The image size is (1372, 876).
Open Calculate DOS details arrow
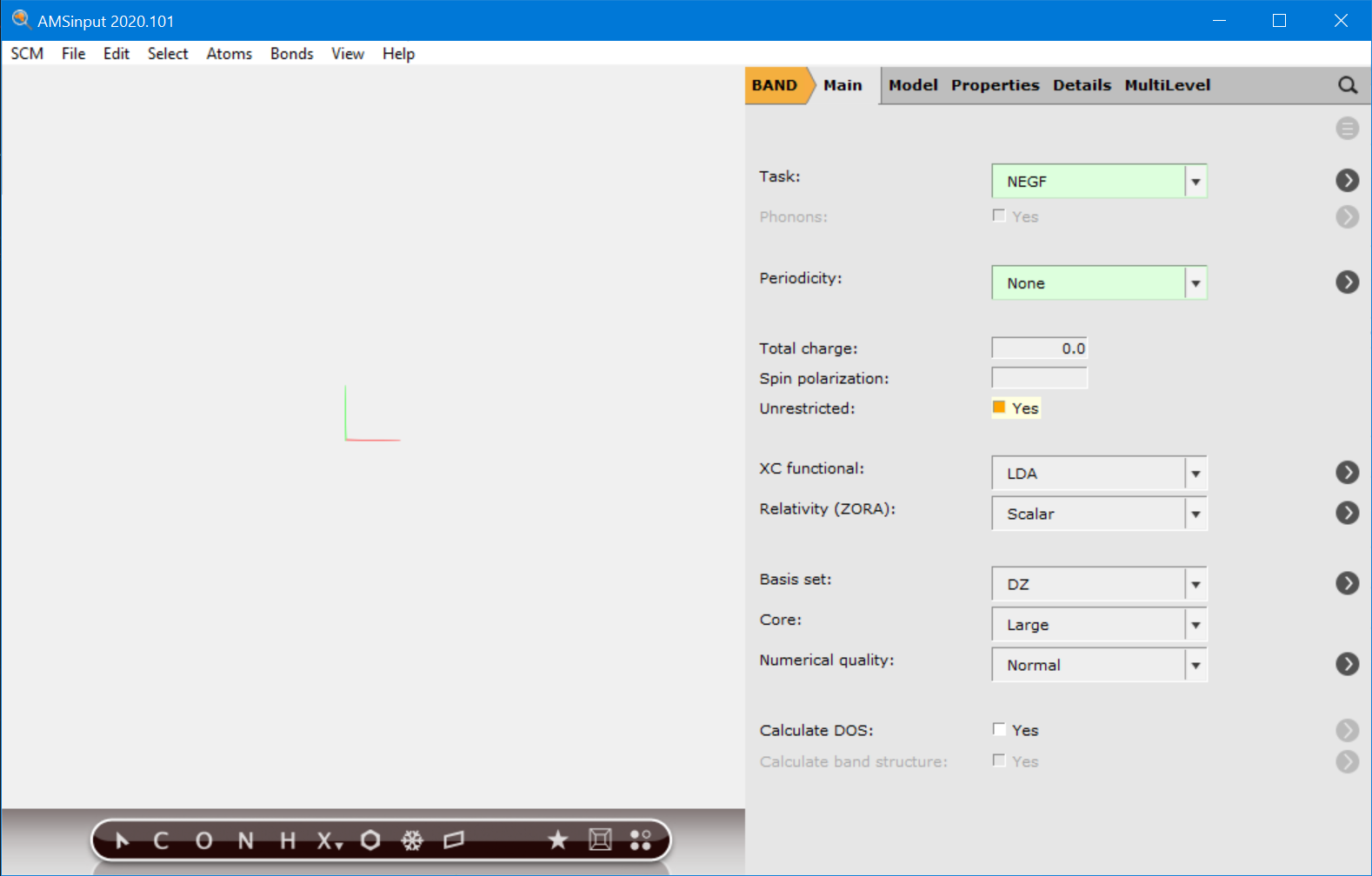coord(1348,730)
